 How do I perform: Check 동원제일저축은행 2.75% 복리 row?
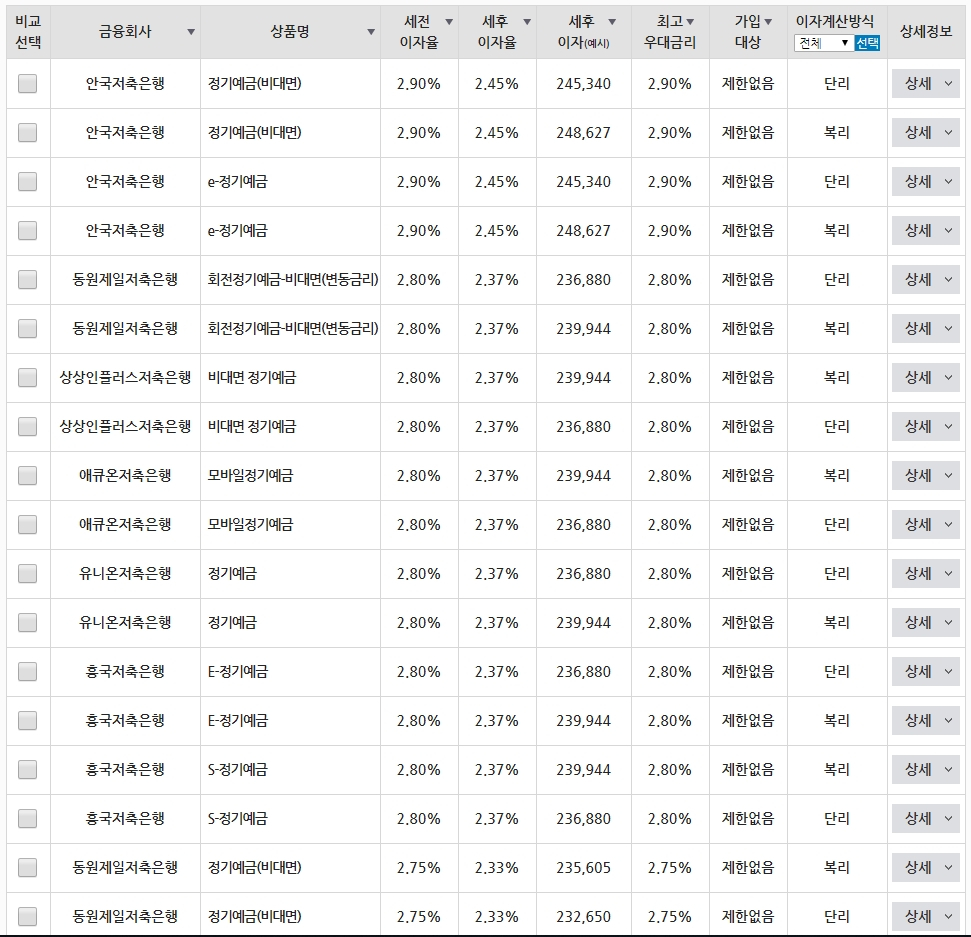(27, 868)
